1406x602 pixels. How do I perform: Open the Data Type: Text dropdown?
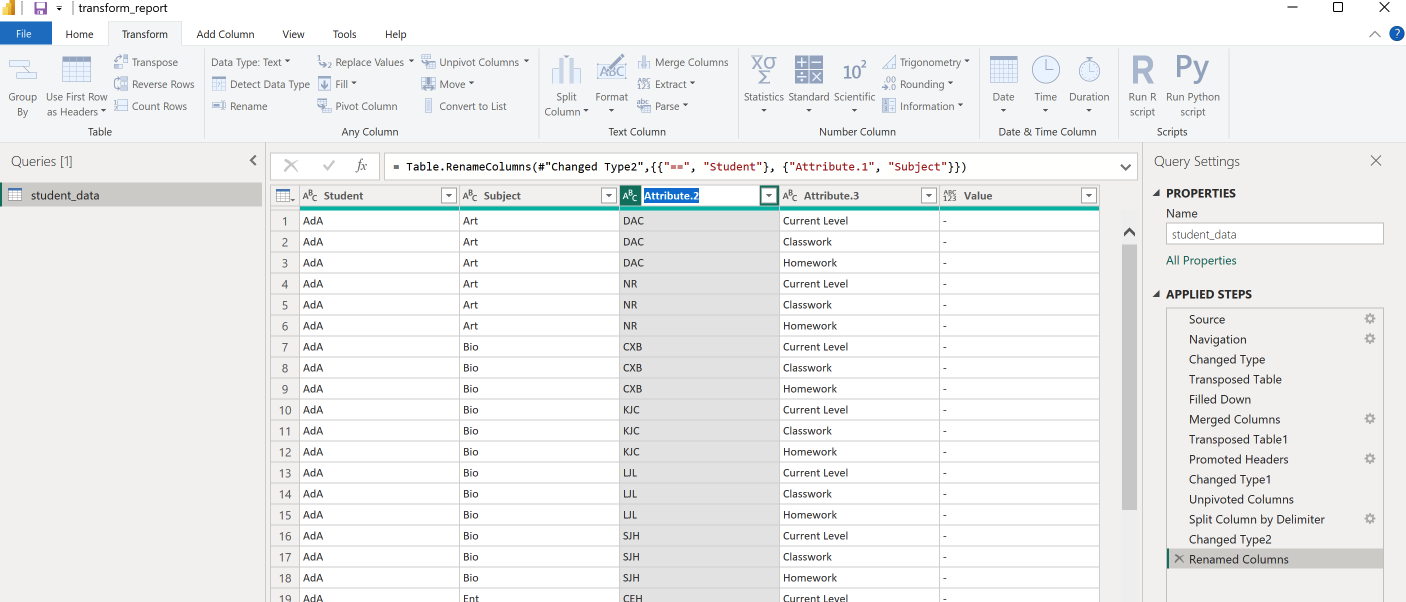click(x=251, y=62)
